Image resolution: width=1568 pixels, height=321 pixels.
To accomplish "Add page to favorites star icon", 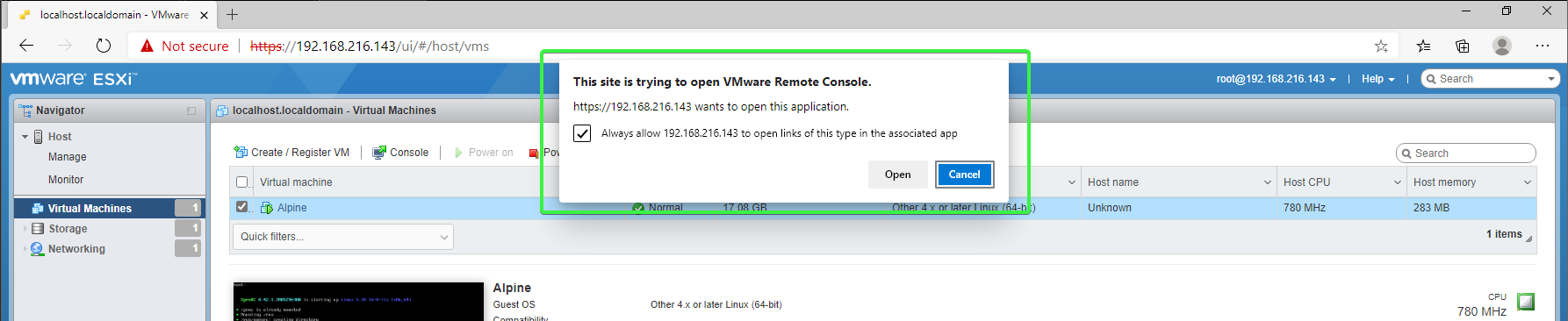I will 1381,46.
